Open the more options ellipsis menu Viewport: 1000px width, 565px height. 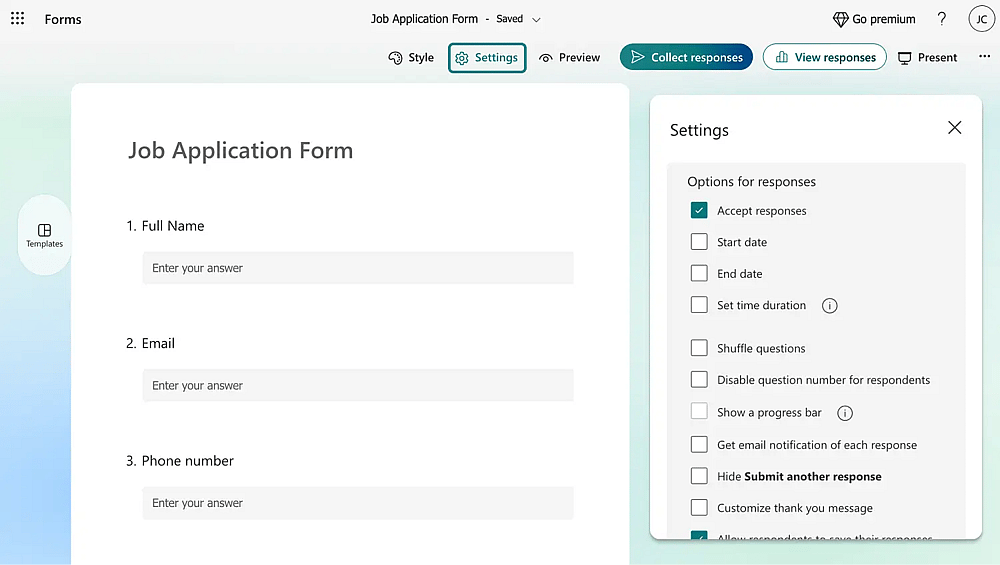point(985,57)
